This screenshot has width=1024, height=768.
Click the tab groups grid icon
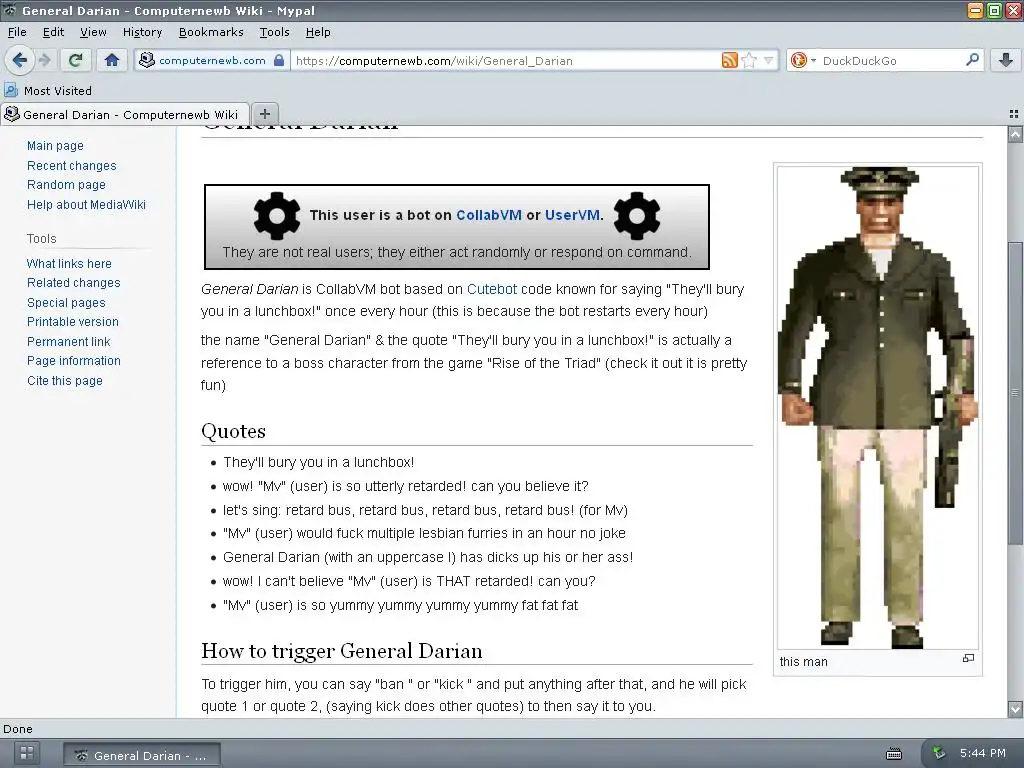[1014, 114]
